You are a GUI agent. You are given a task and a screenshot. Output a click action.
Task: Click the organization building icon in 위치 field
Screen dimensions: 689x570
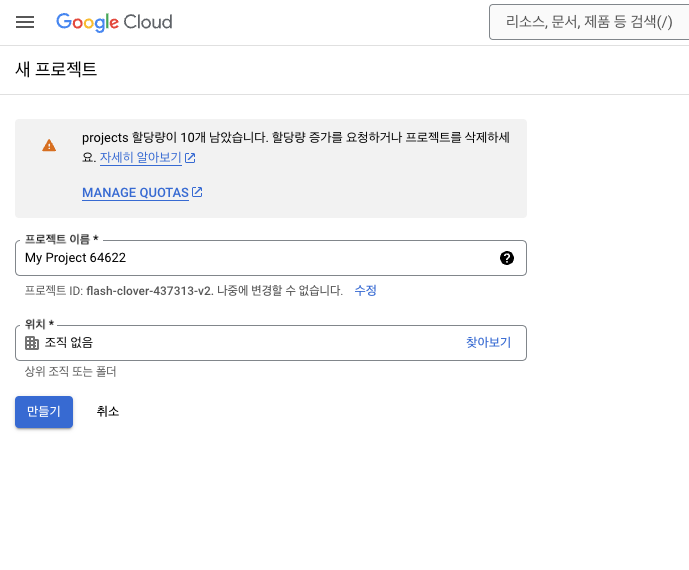click(x=32, y=343)
